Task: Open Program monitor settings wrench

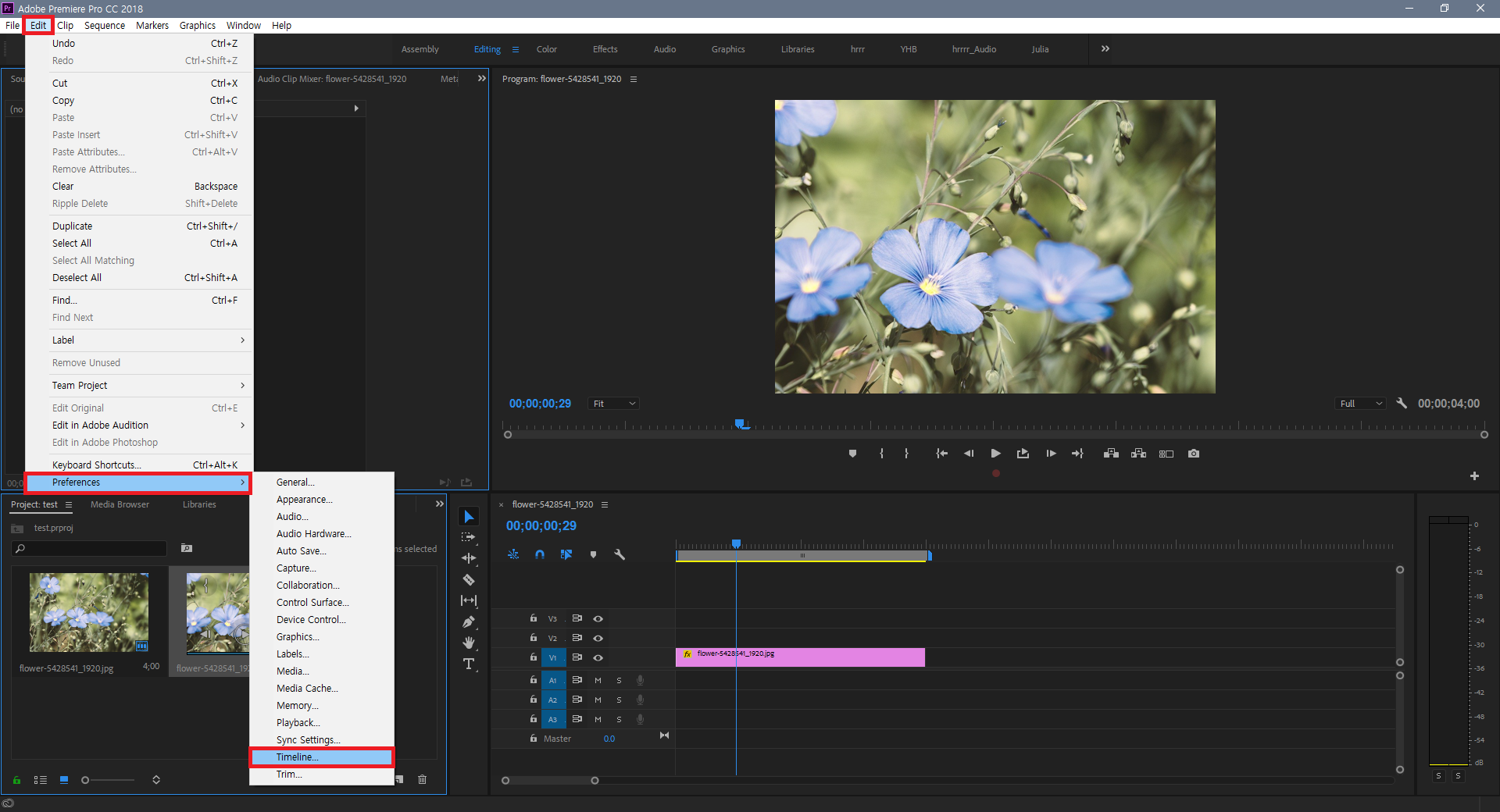Action: 1402,404
